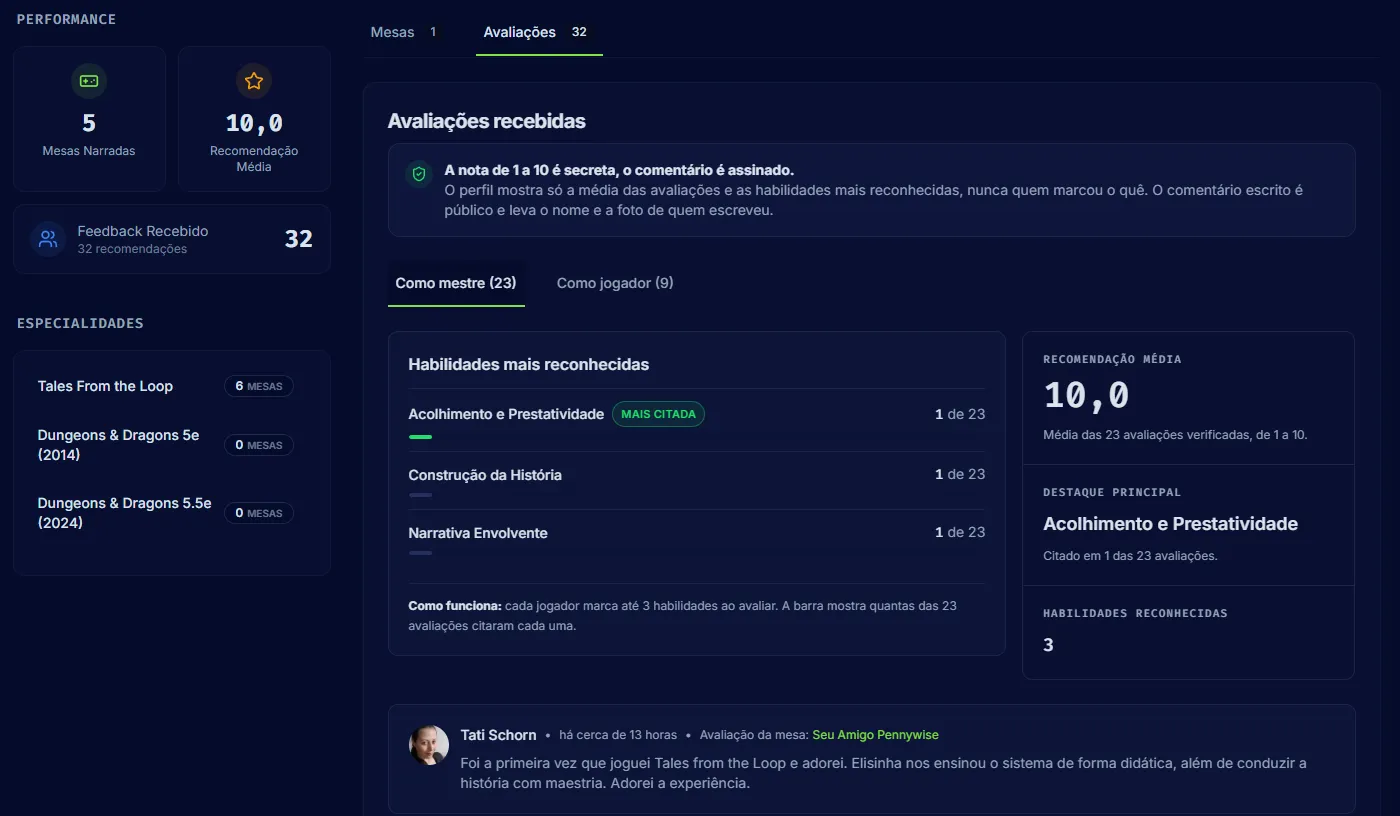Click the 0 MESAS badge for D&D 5e (2014)
The height and width of the screenshot is (816, 1400).
tap(259, 445)
